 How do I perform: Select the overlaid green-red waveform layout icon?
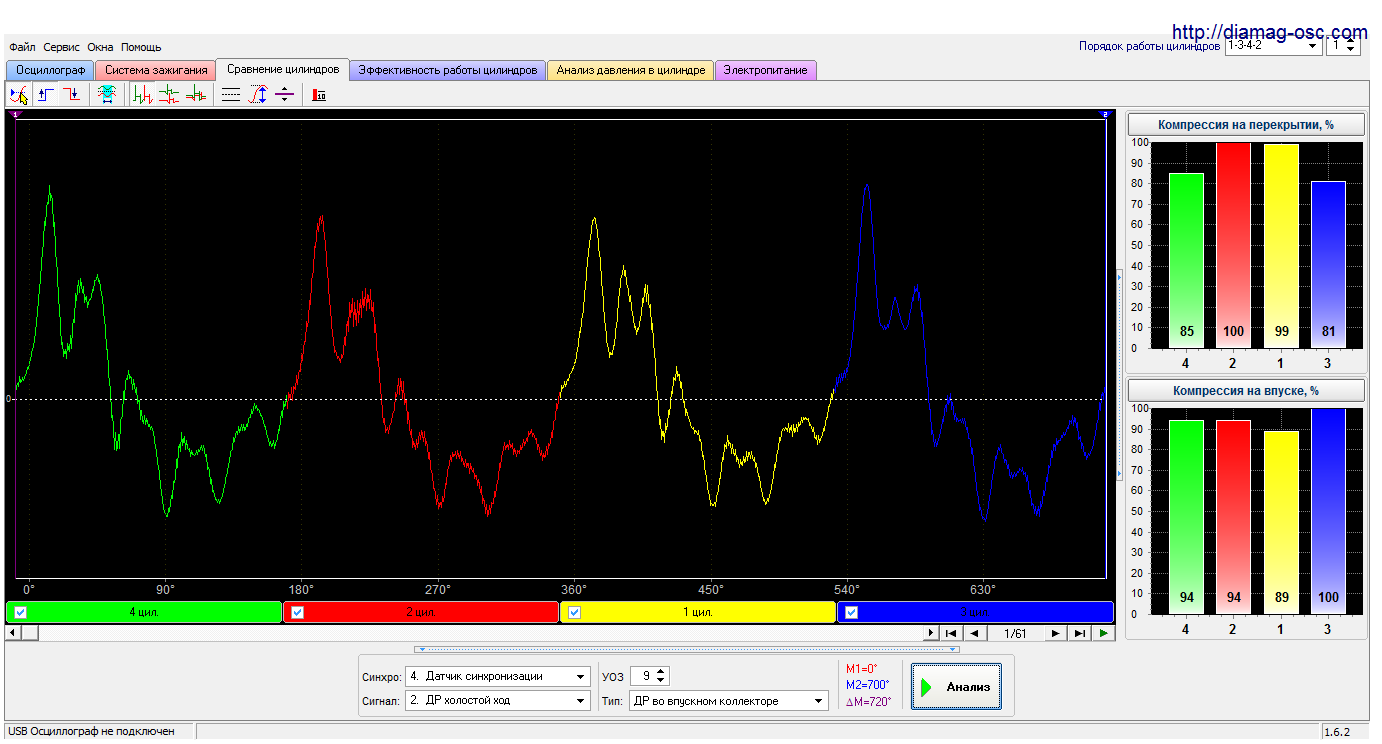click(x=196, y=95)
